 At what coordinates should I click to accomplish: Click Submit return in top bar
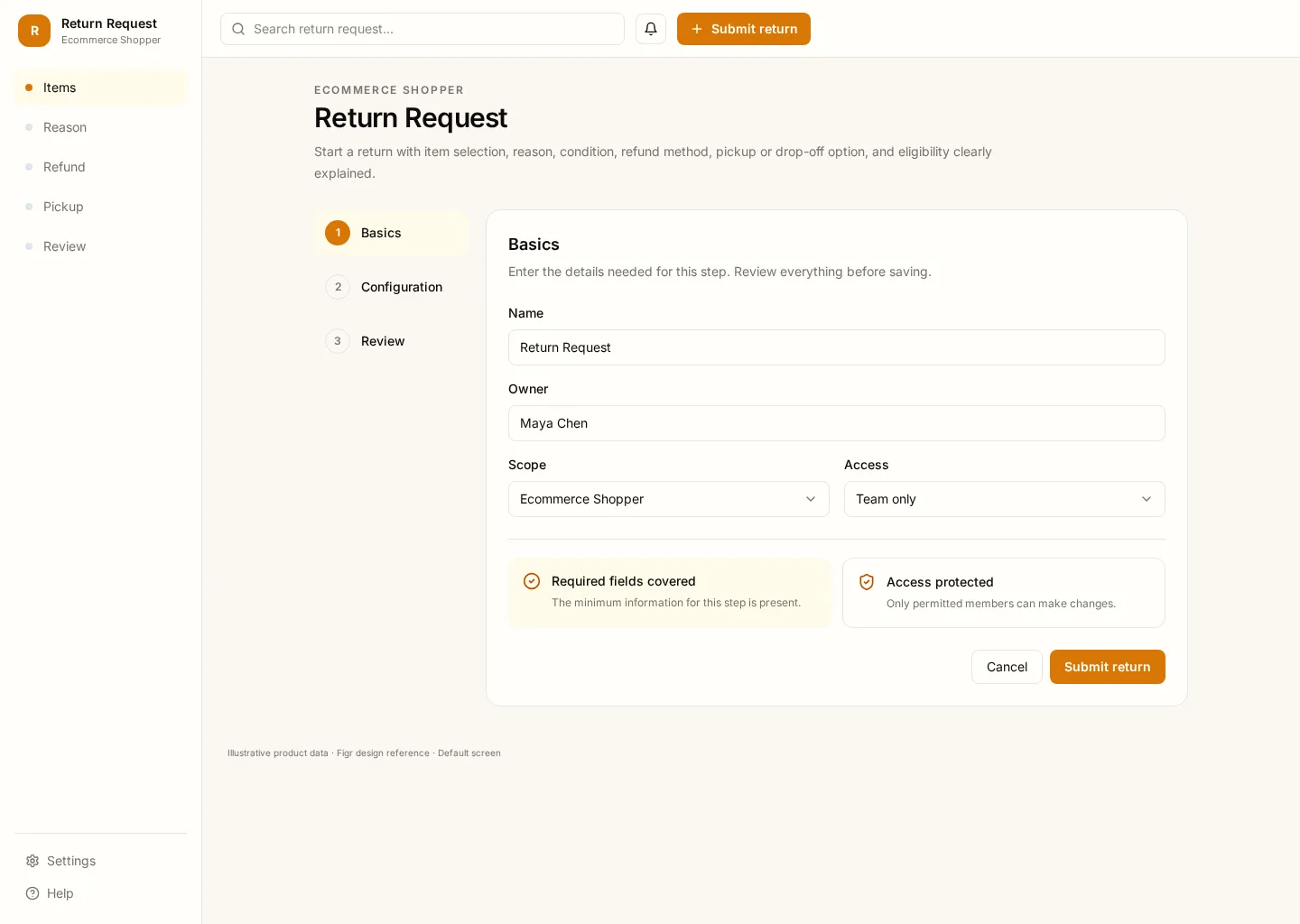(x=744, y=29)
